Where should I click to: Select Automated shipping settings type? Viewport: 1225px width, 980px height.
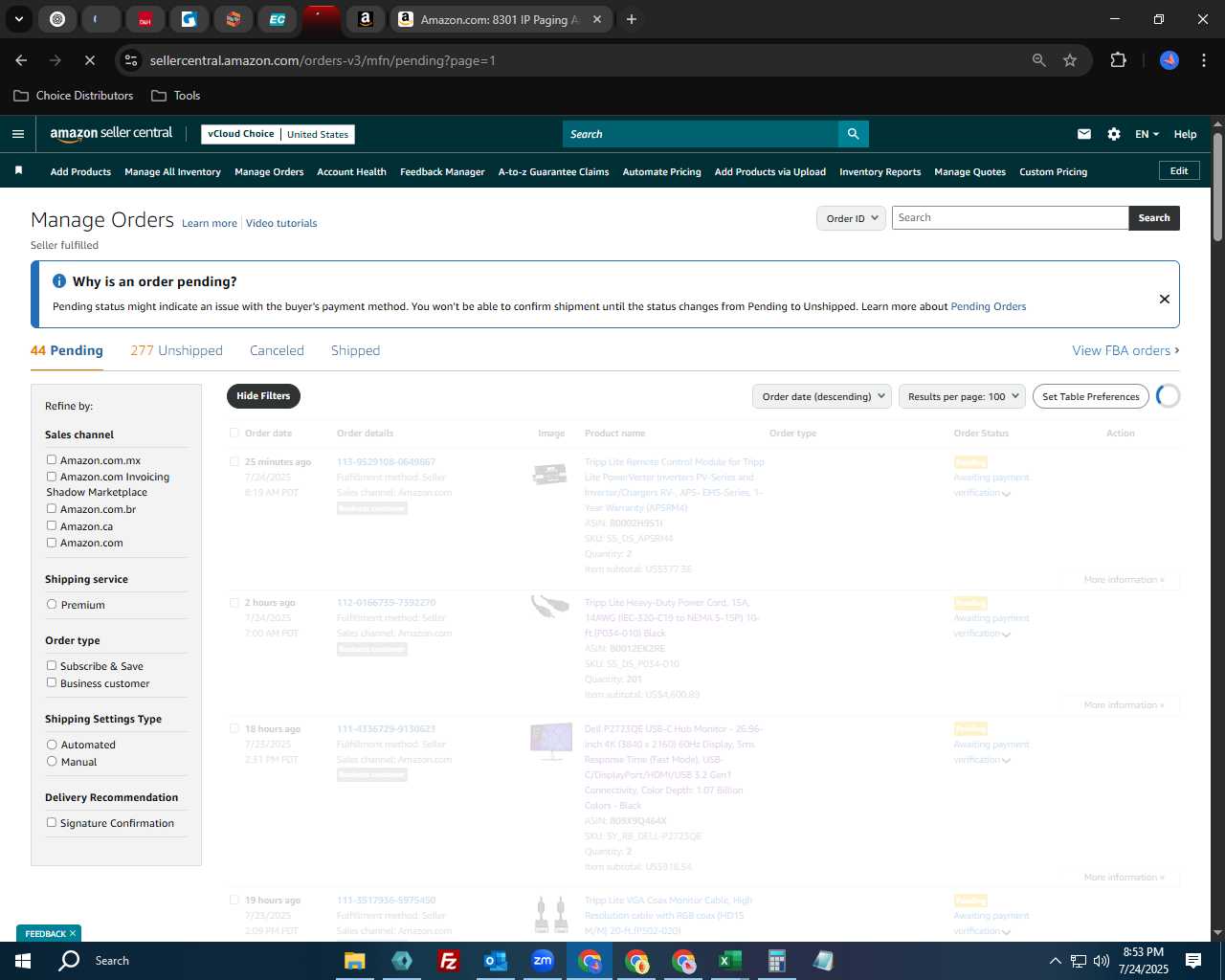click(52, 745)
